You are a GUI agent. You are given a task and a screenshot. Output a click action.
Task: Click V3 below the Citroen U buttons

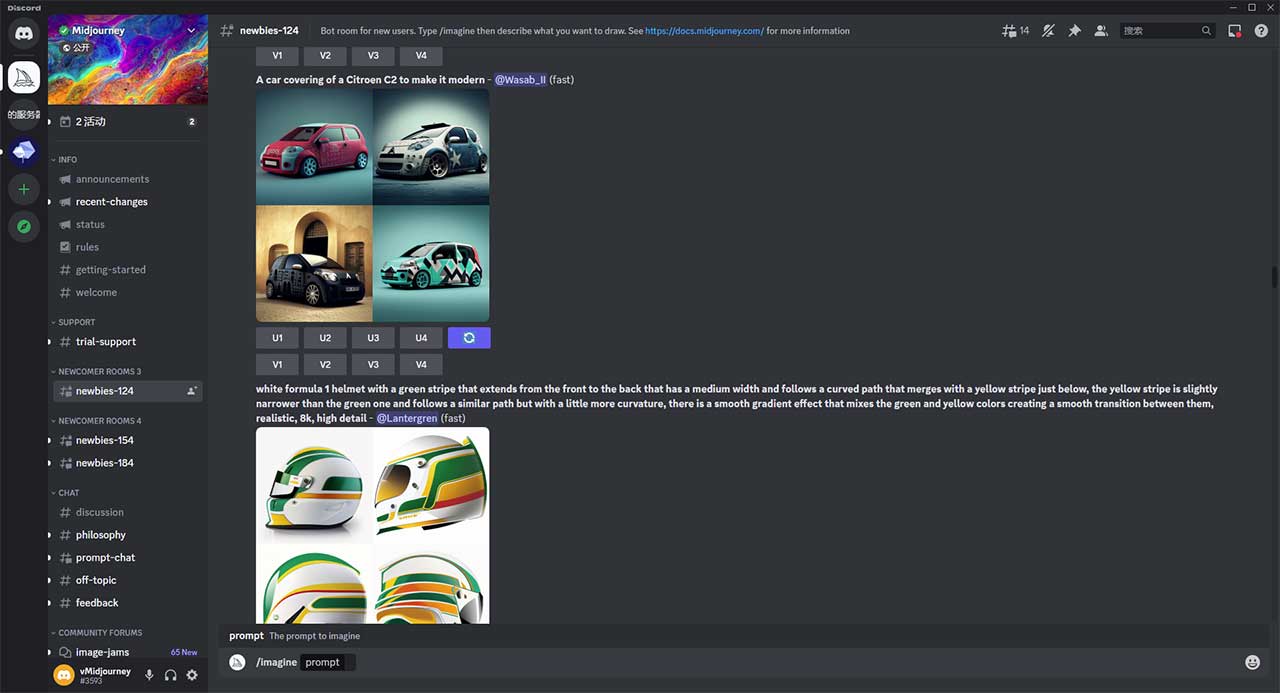373,364
